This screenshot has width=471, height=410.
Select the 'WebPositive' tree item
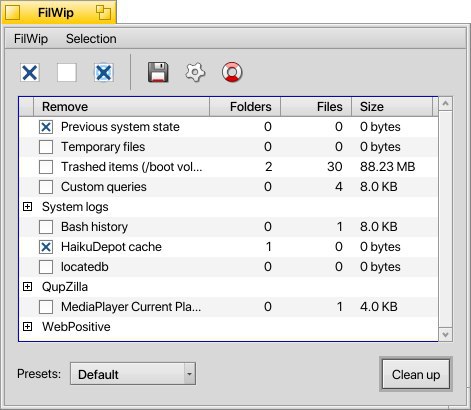pos(76,327)
